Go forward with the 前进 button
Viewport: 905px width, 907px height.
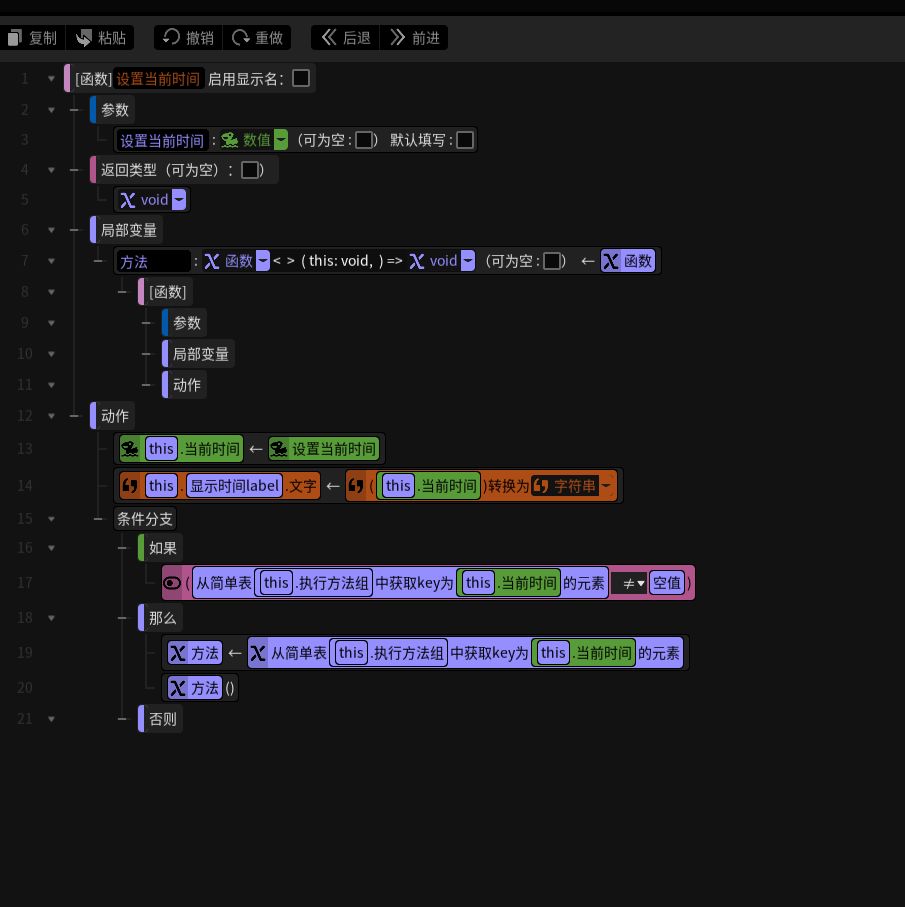(x=414, y=38)
